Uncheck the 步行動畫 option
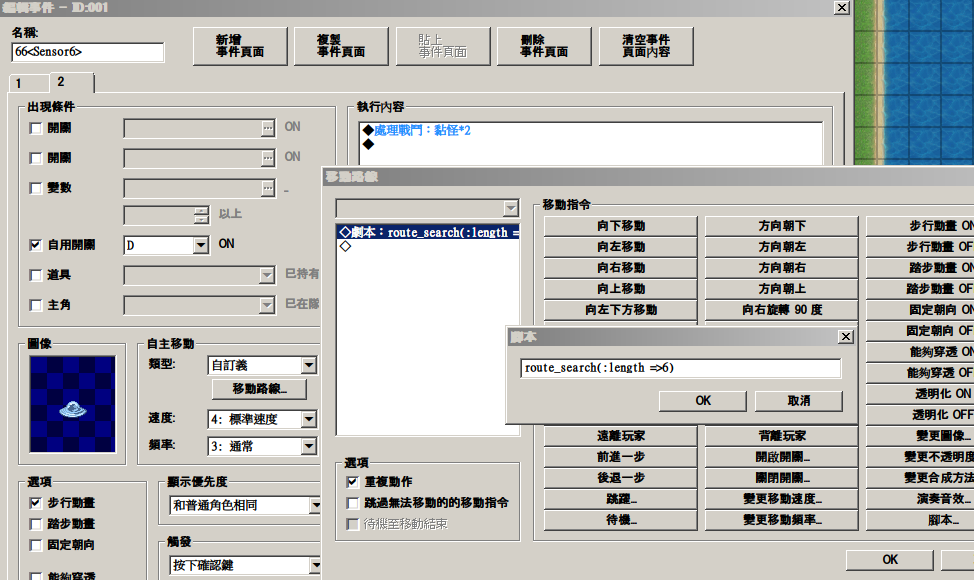 [35, 503]
